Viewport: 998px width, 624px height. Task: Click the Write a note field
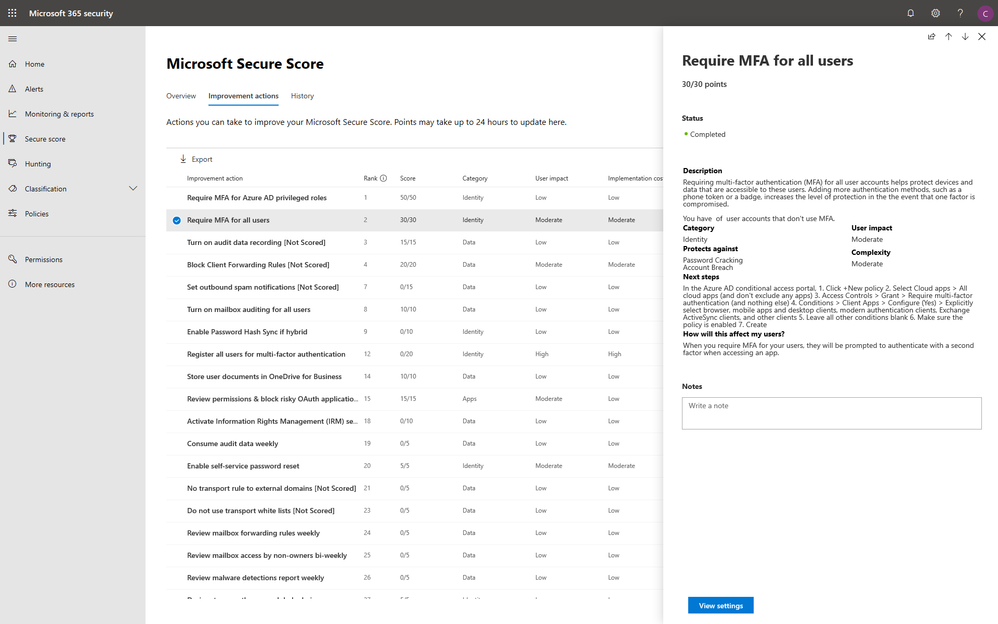831,413
